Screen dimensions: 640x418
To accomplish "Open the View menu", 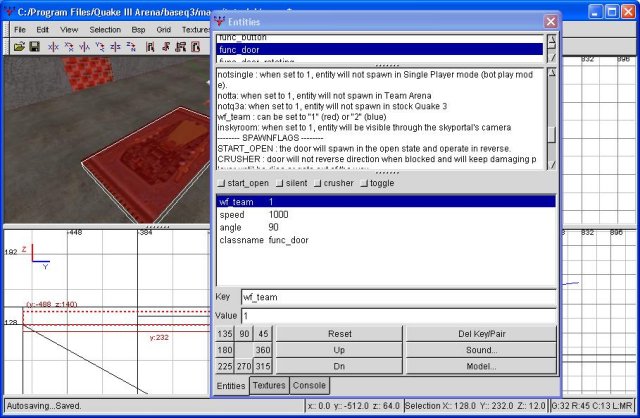I will [x=69, y=30].
